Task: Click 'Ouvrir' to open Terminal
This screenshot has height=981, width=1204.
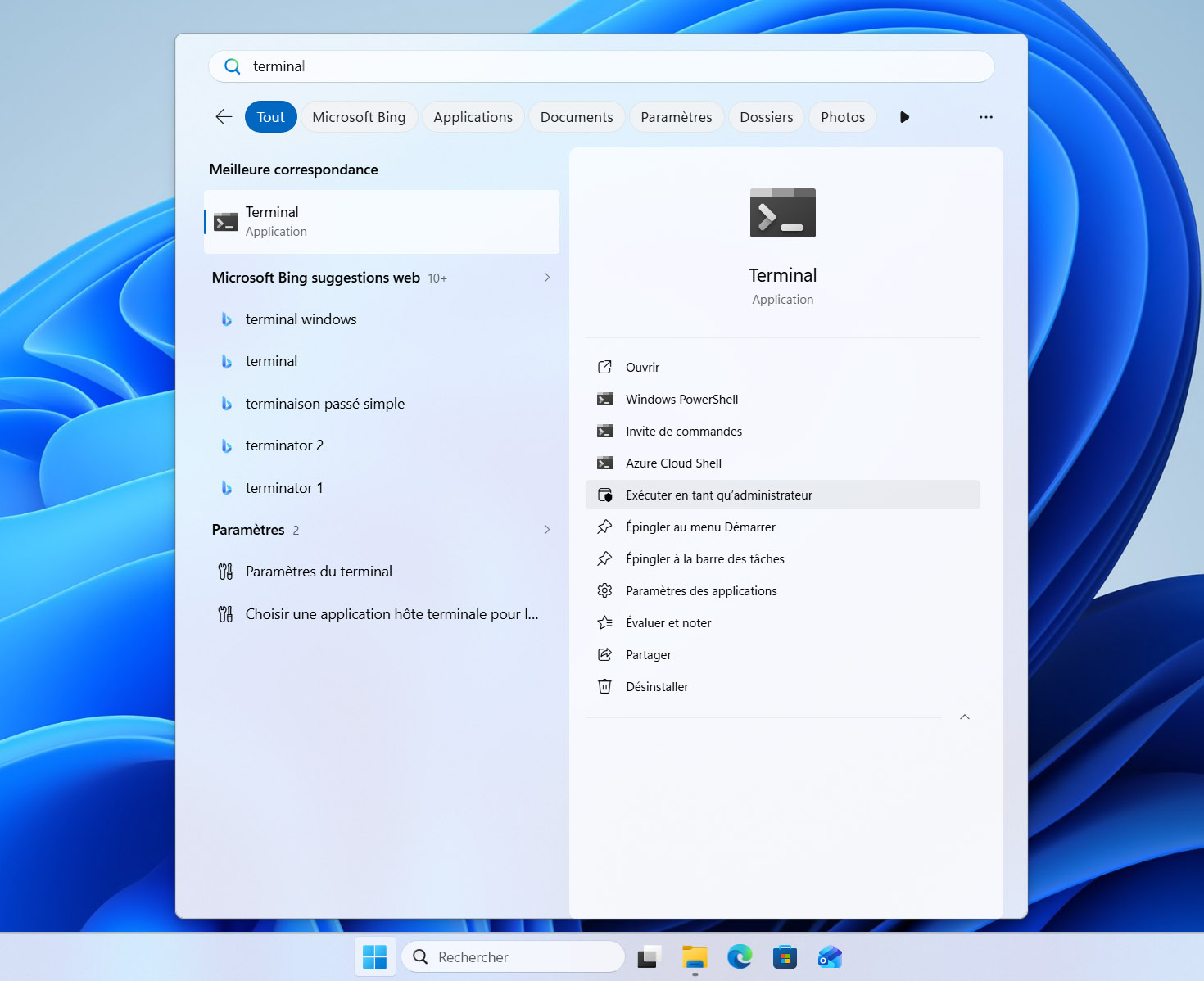Action: 783,367
